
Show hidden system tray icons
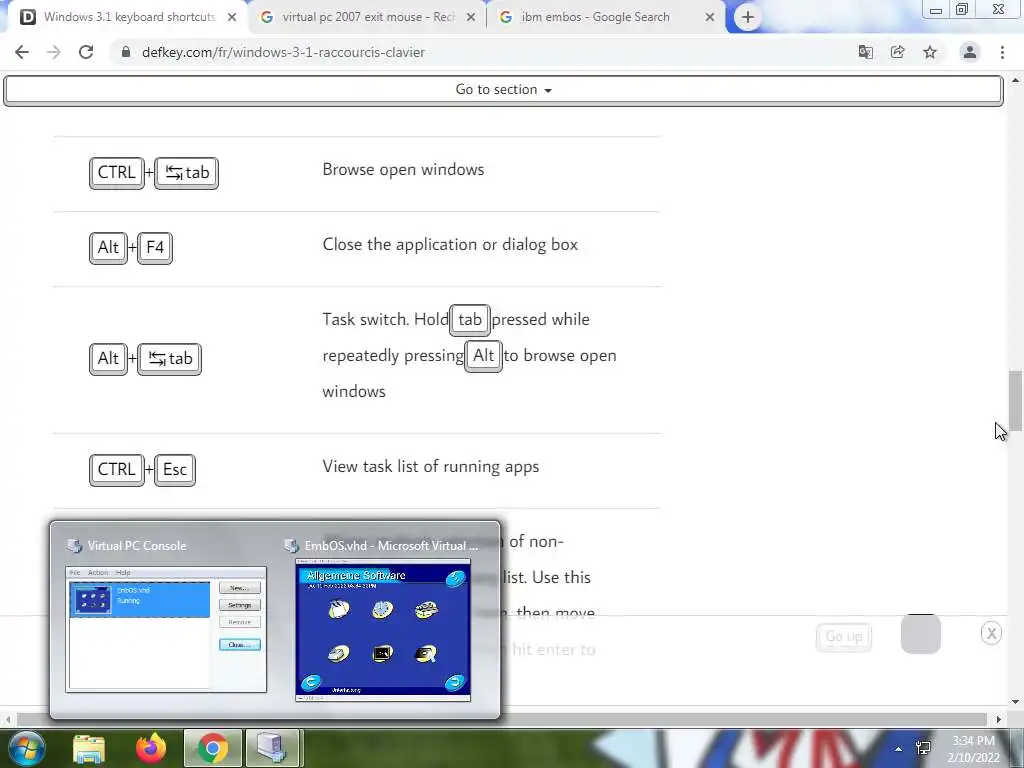899,749
